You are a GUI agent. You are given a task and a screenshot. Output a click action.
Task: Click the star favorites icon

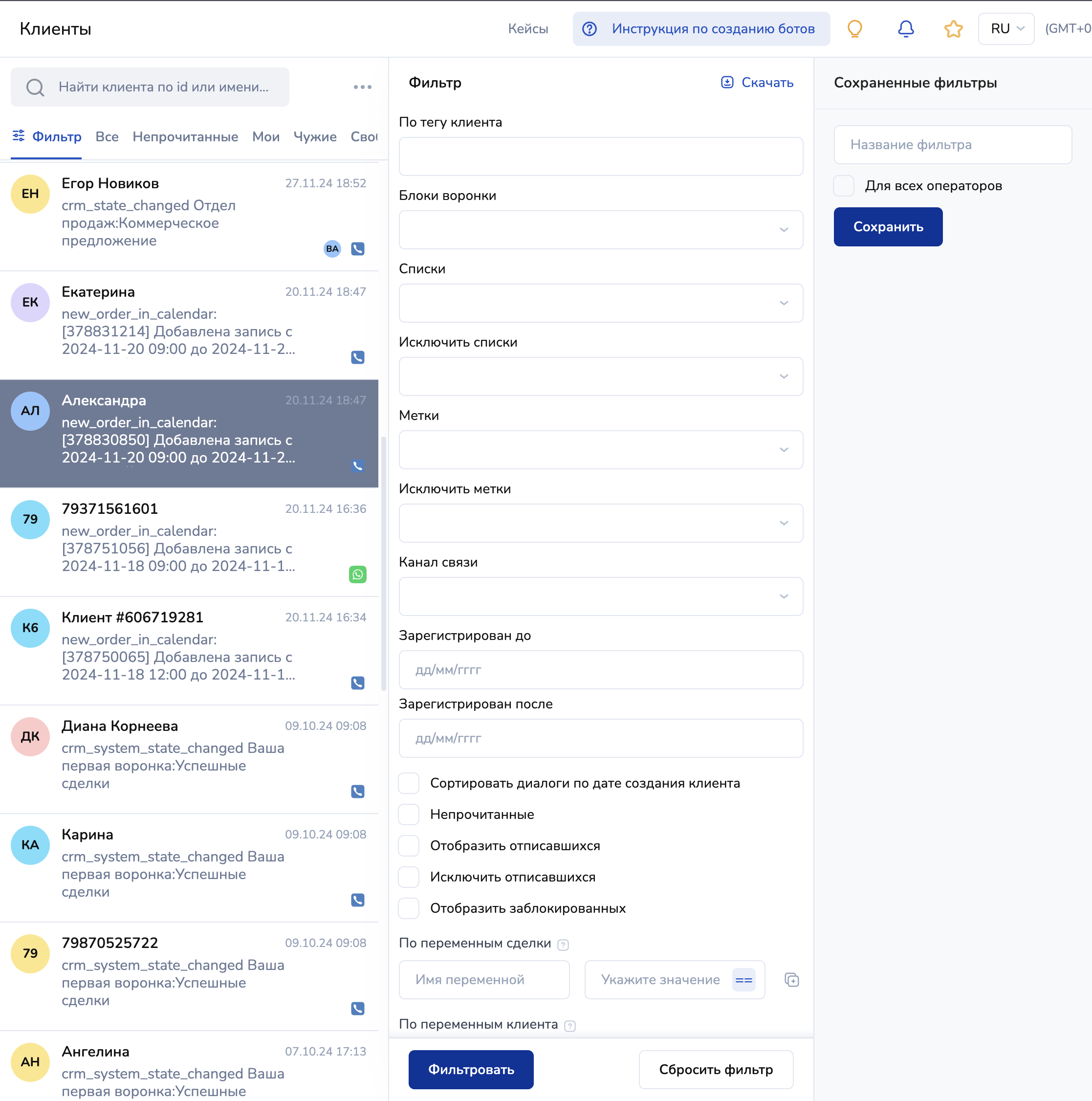coord(953,28)
